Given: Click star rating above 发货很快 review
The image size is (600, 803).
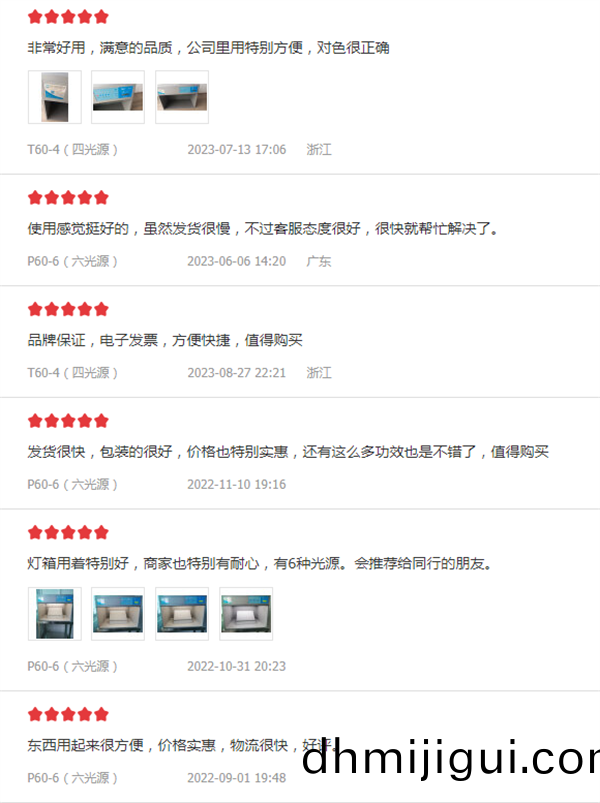Looking at the screenshot, I should click(68, 420).
